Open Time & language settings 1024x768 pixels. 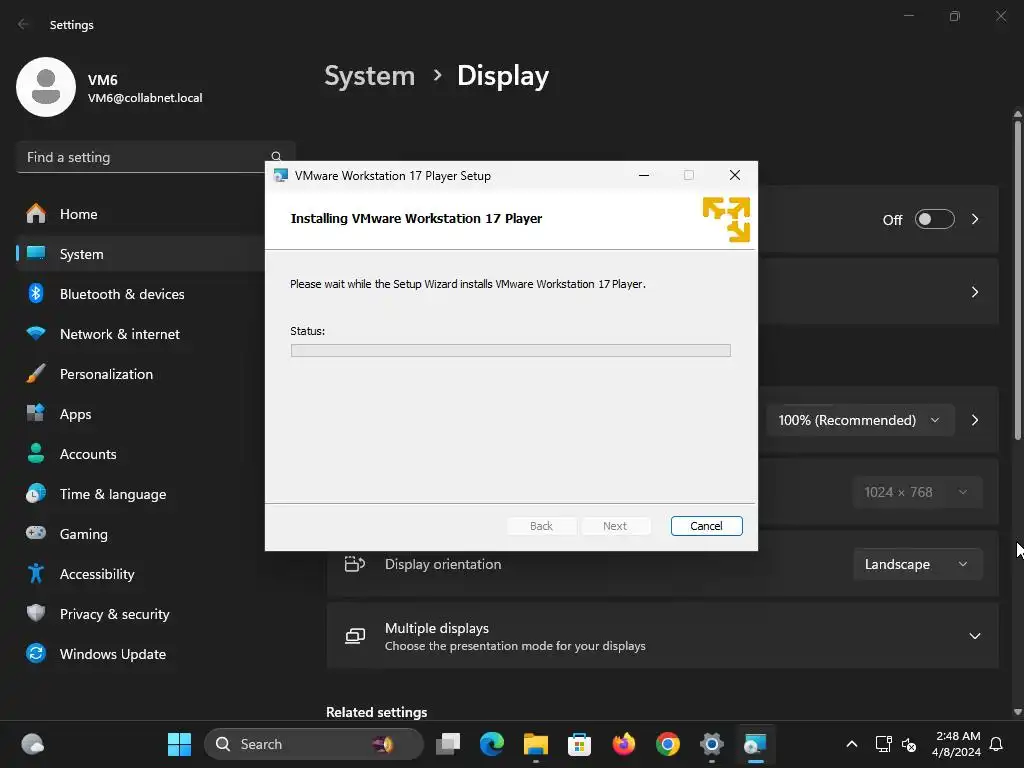point(140,494)
